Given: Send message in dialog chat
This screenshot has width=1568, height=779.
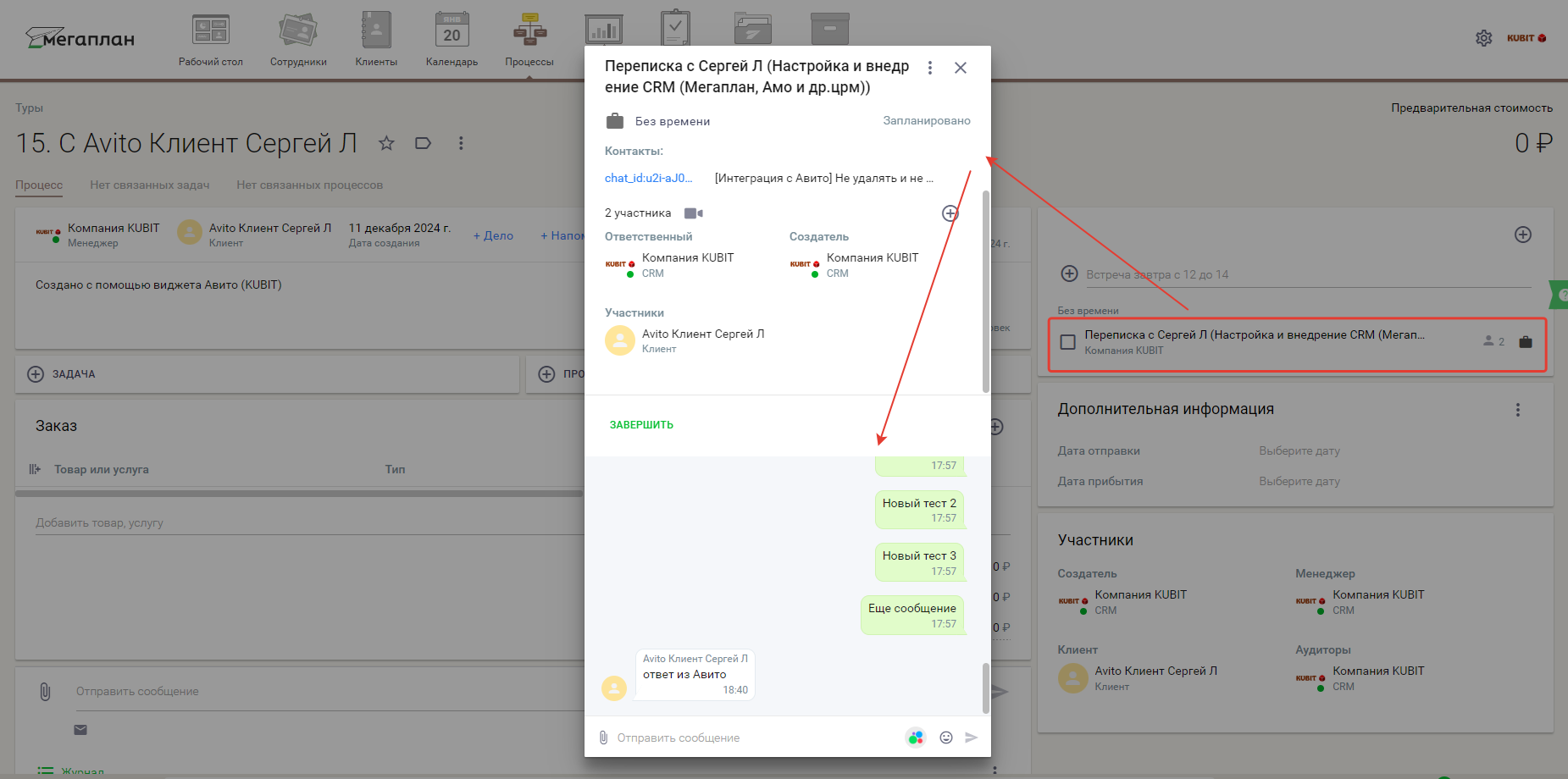Looking at the screenshot, I should pos(972,738).
